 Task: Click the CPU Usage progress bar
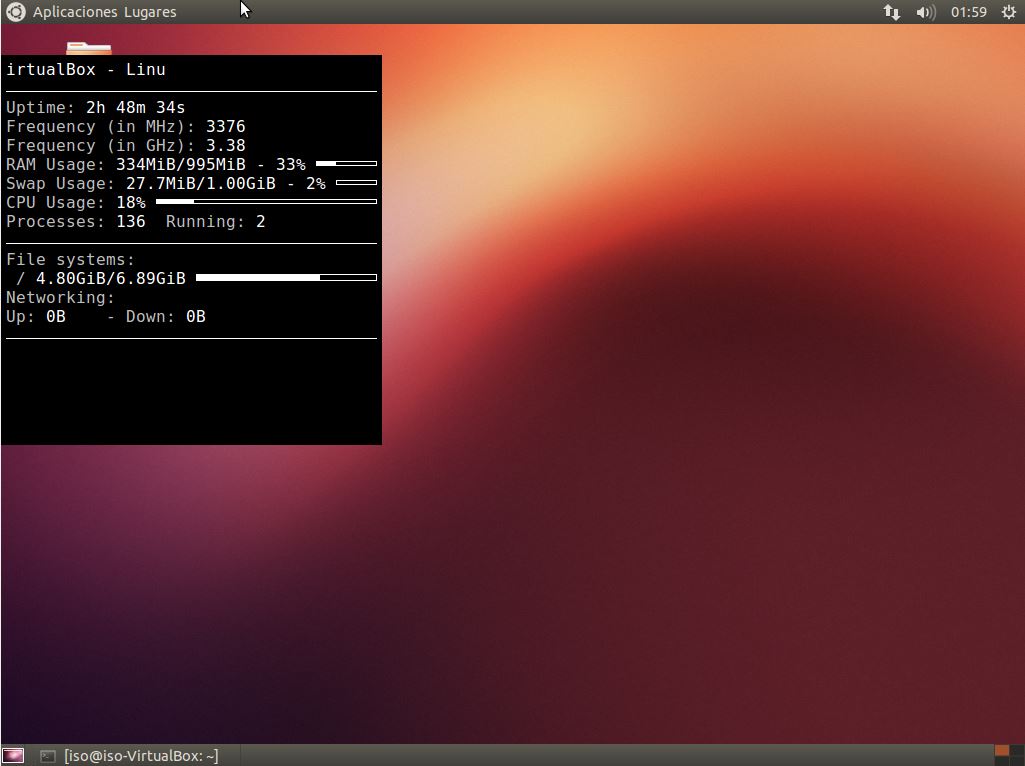tap(266, 201)
